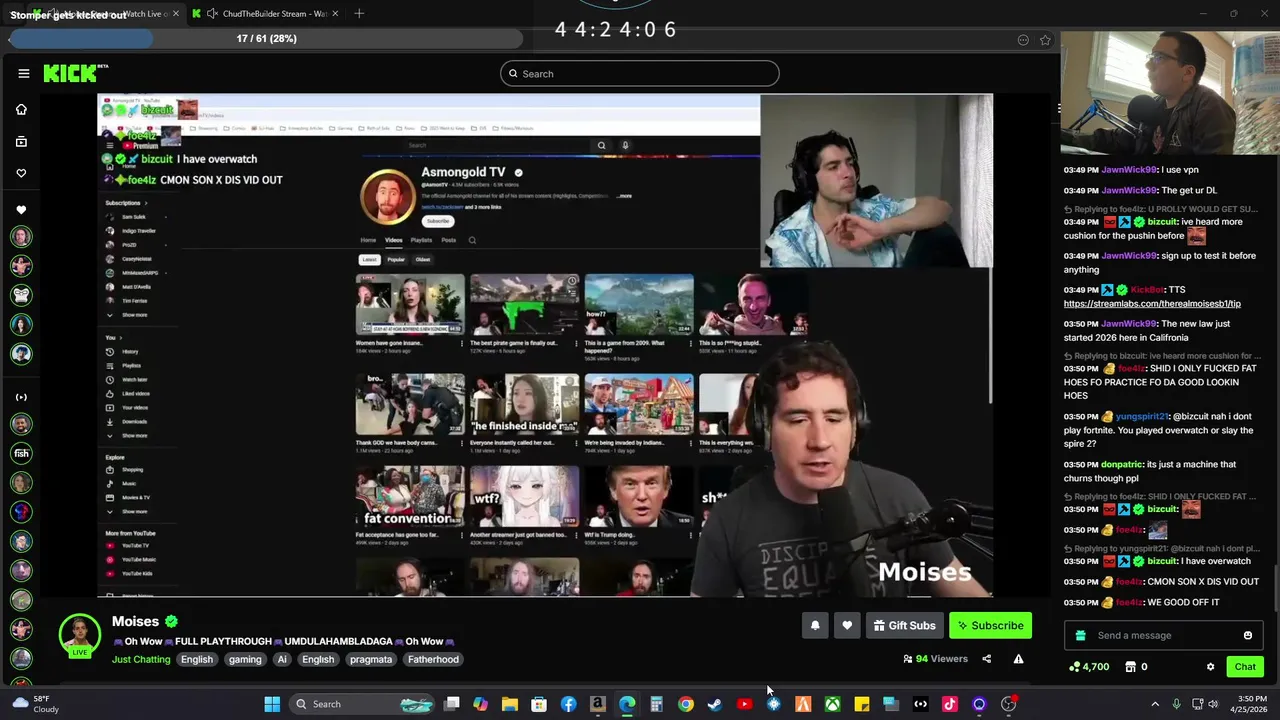Toggle stream notifications bell

coord(815,625)
